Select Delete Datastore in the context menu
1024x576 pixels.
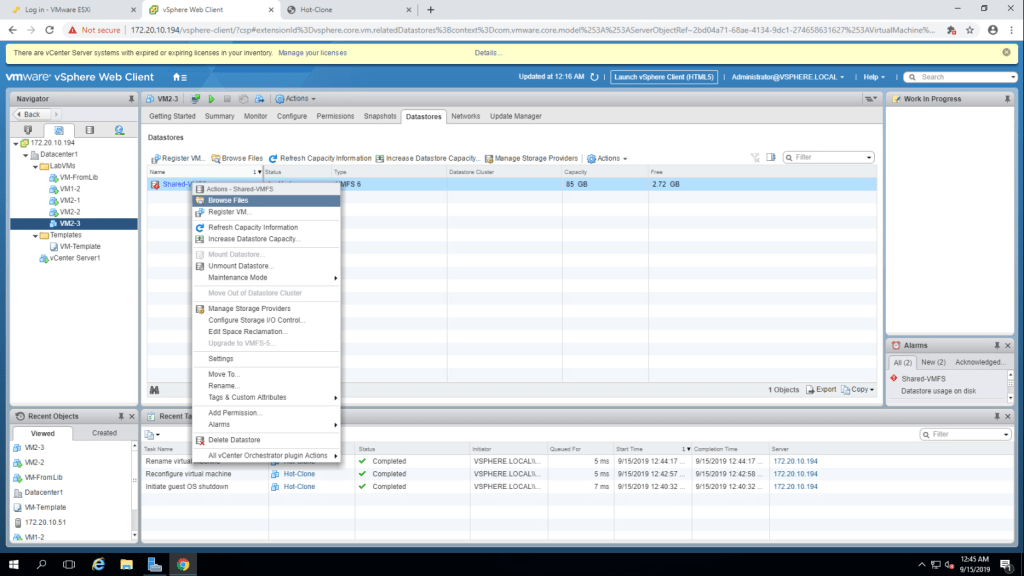pos(234,440)
